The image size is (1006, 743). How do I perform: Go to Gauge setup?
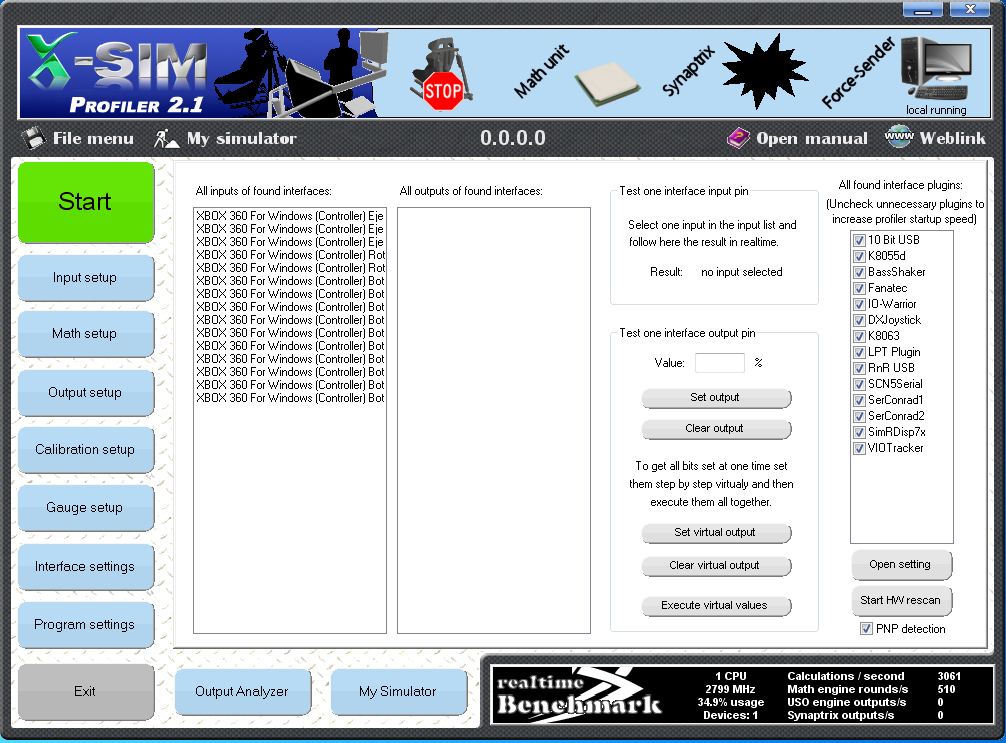86,508
